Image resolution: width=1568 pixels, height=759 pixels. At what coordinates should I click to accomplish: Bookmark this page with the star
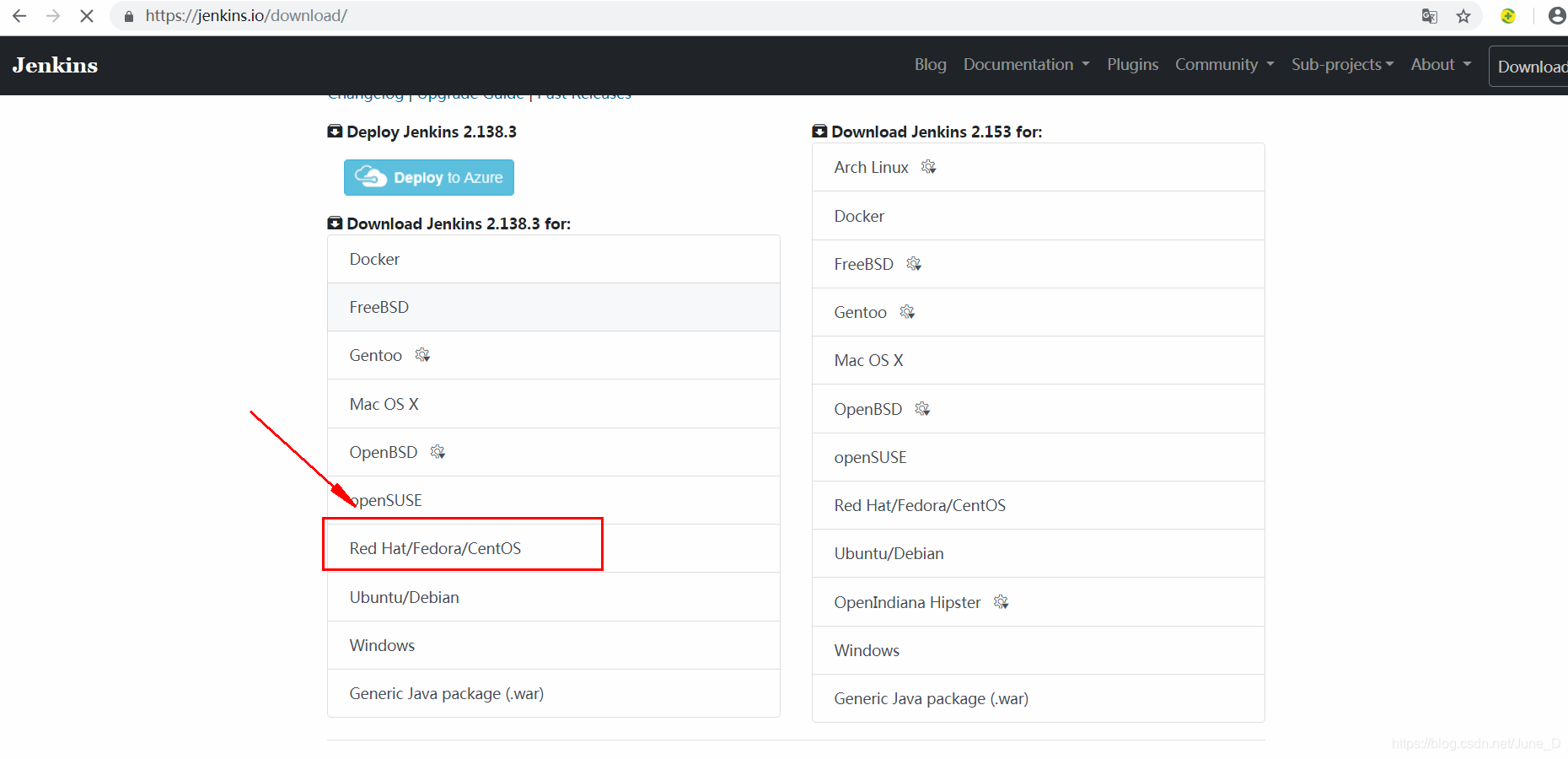(x=1463, y=16)
